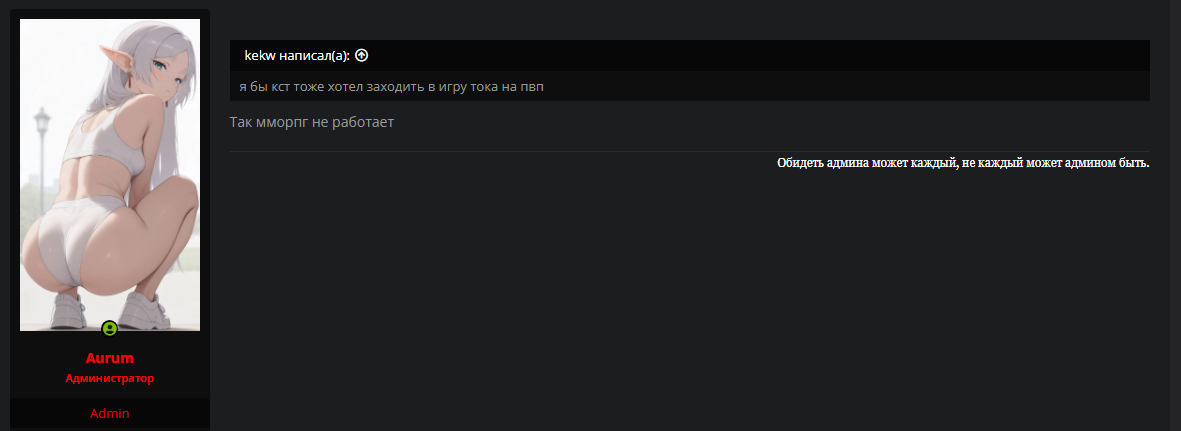Click the empty right side of the quoted message box
The width and height of the screenshot is (1181, 431).
pyautogui.click(x=850, y=87)
